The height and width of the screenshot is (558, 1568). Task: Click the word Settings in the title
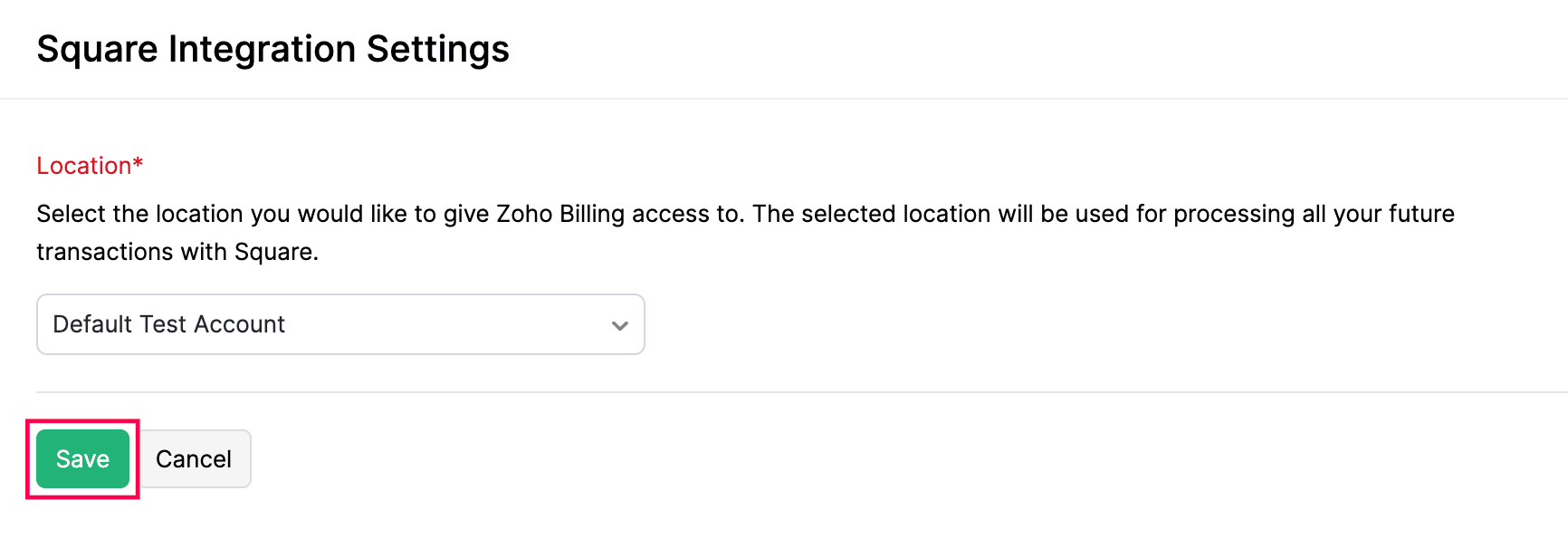pyautogui.click(x=437, y=49)
